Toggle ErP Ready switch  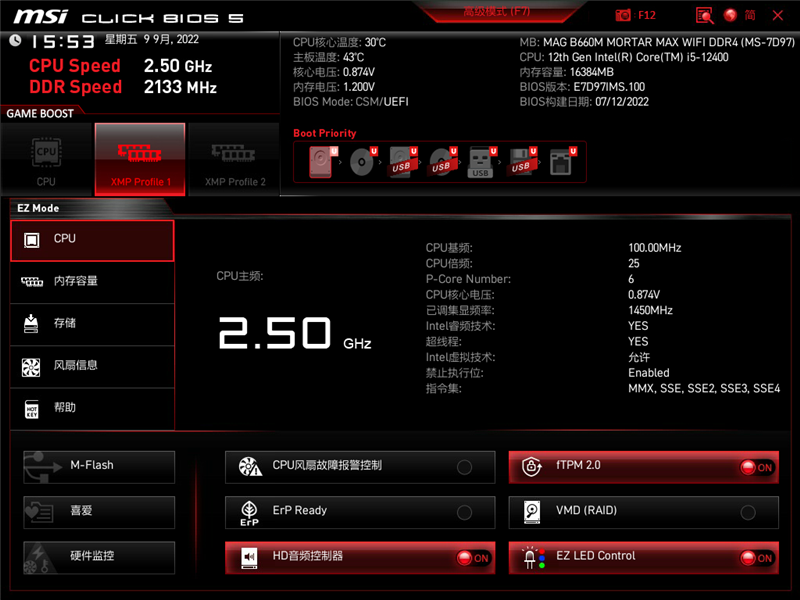(464, 512)
